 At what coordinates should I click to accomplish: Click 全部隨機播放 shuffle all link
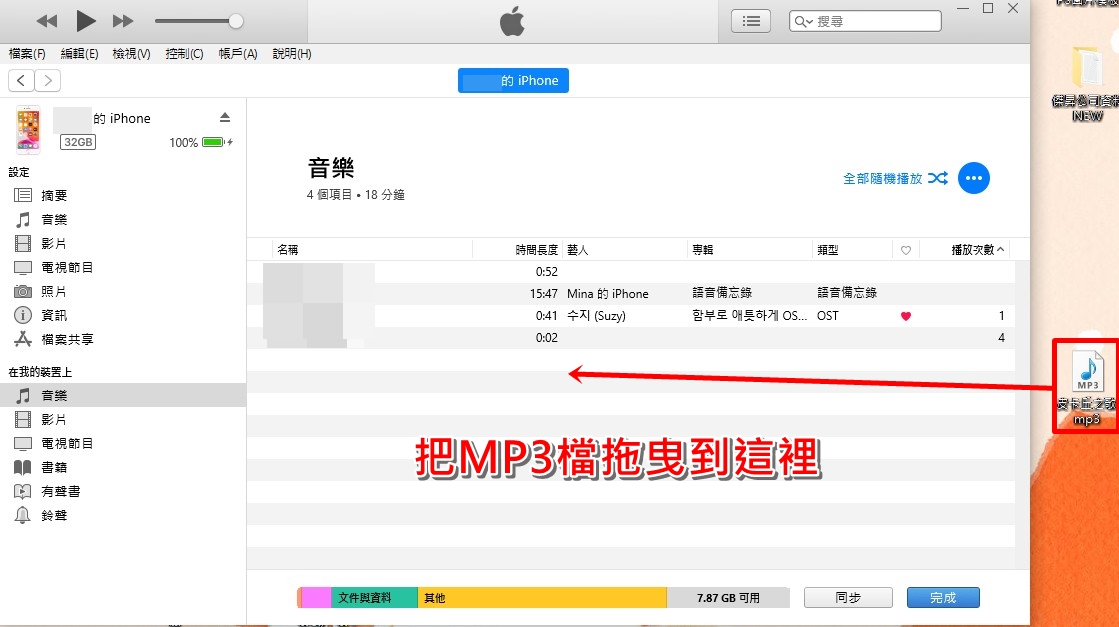[895, 178]
